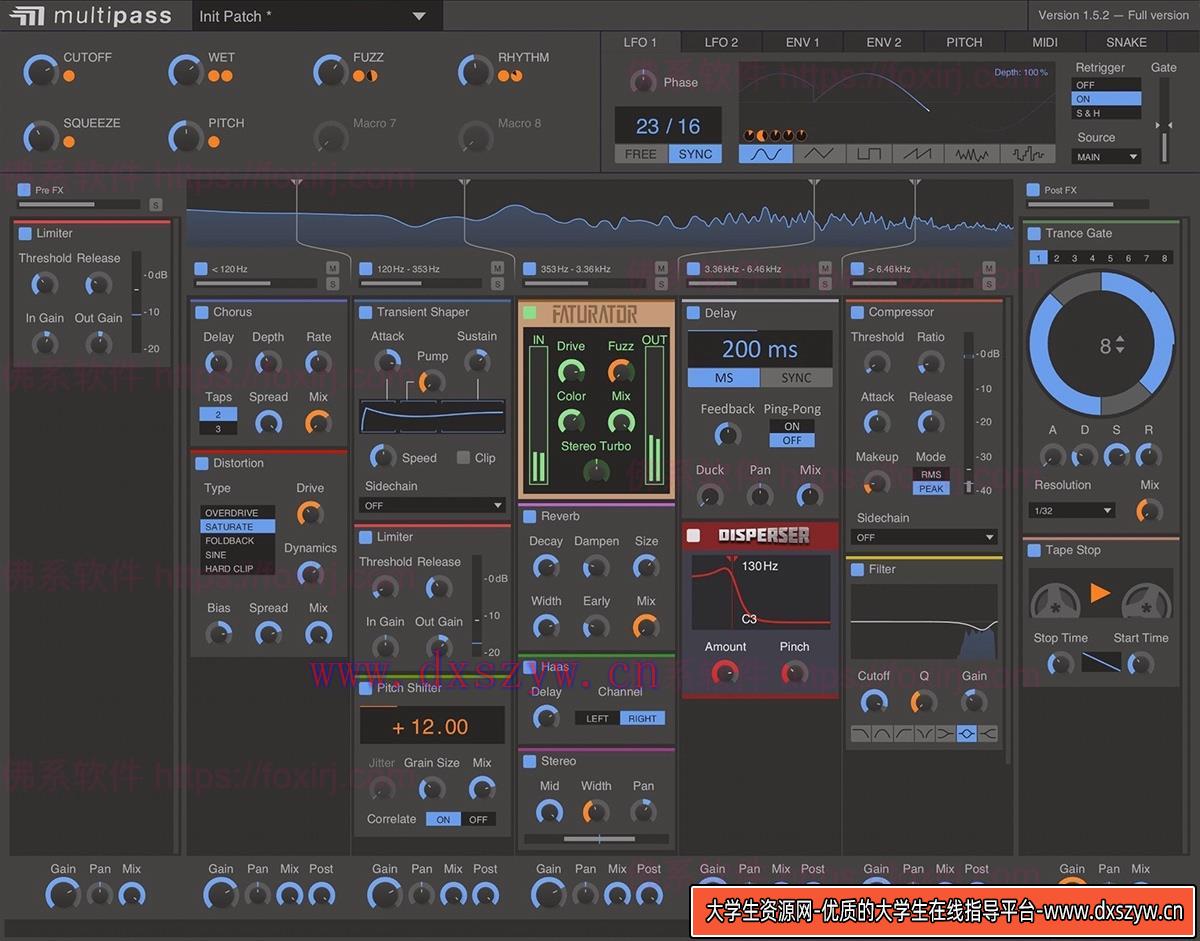Select the sawtooth LFO waveform shape
Image resolution: width=1200 pixels, height=941 pixels.
point(918,154)
